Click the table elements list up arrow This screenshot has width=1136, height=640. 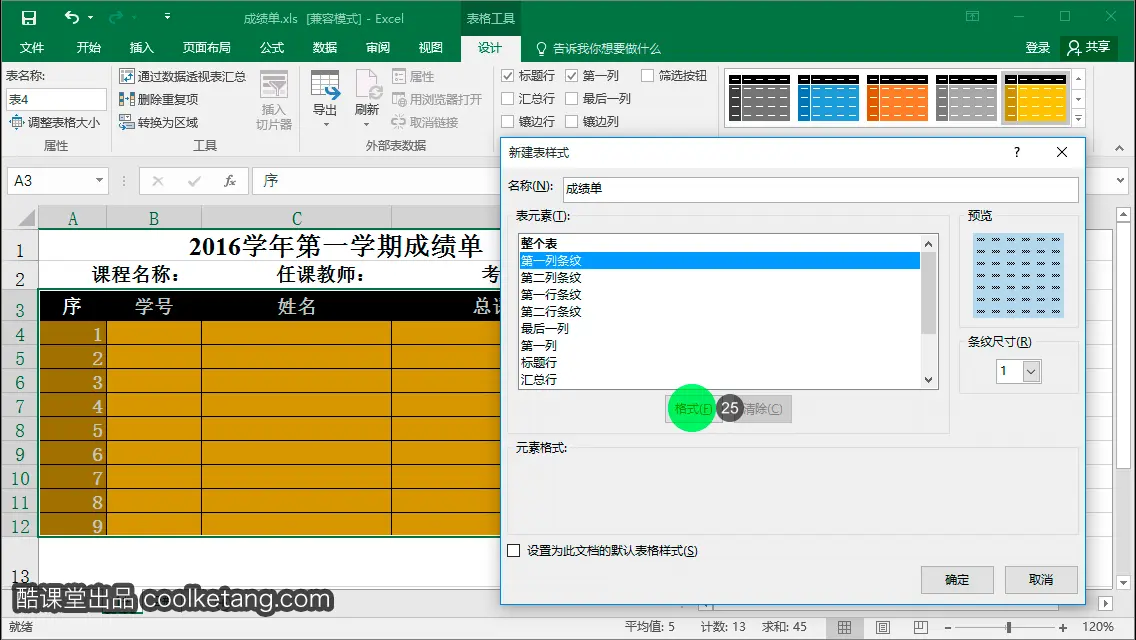pos(929,244)
